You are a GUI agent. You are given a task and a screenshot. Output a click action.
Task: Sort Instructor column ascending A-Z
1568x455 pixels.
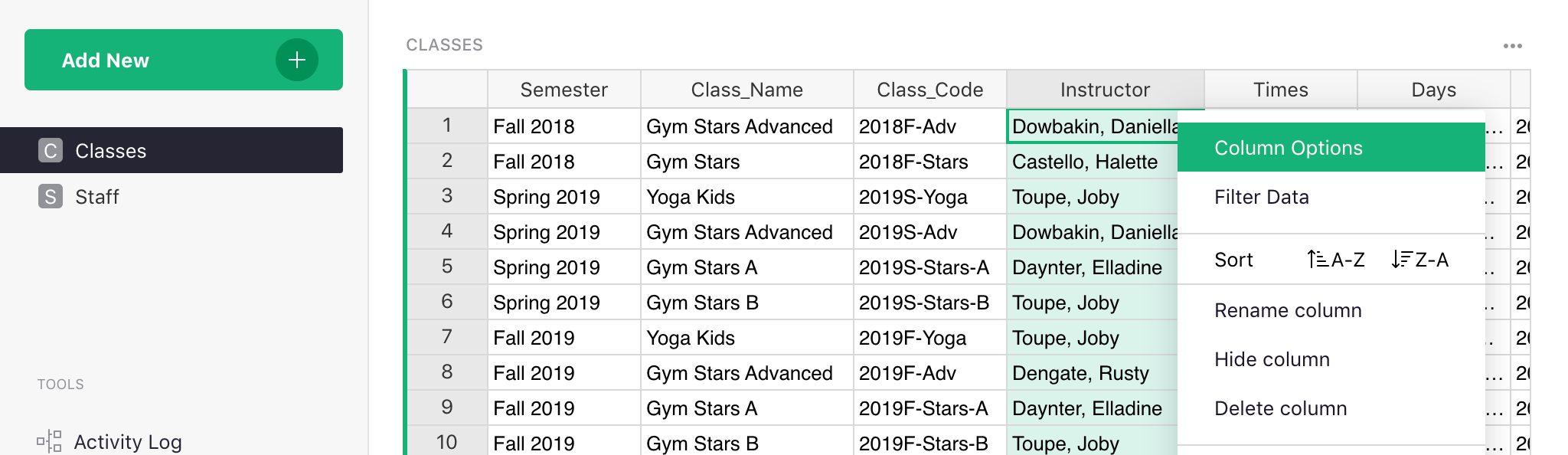click(x=1336, y=260)
